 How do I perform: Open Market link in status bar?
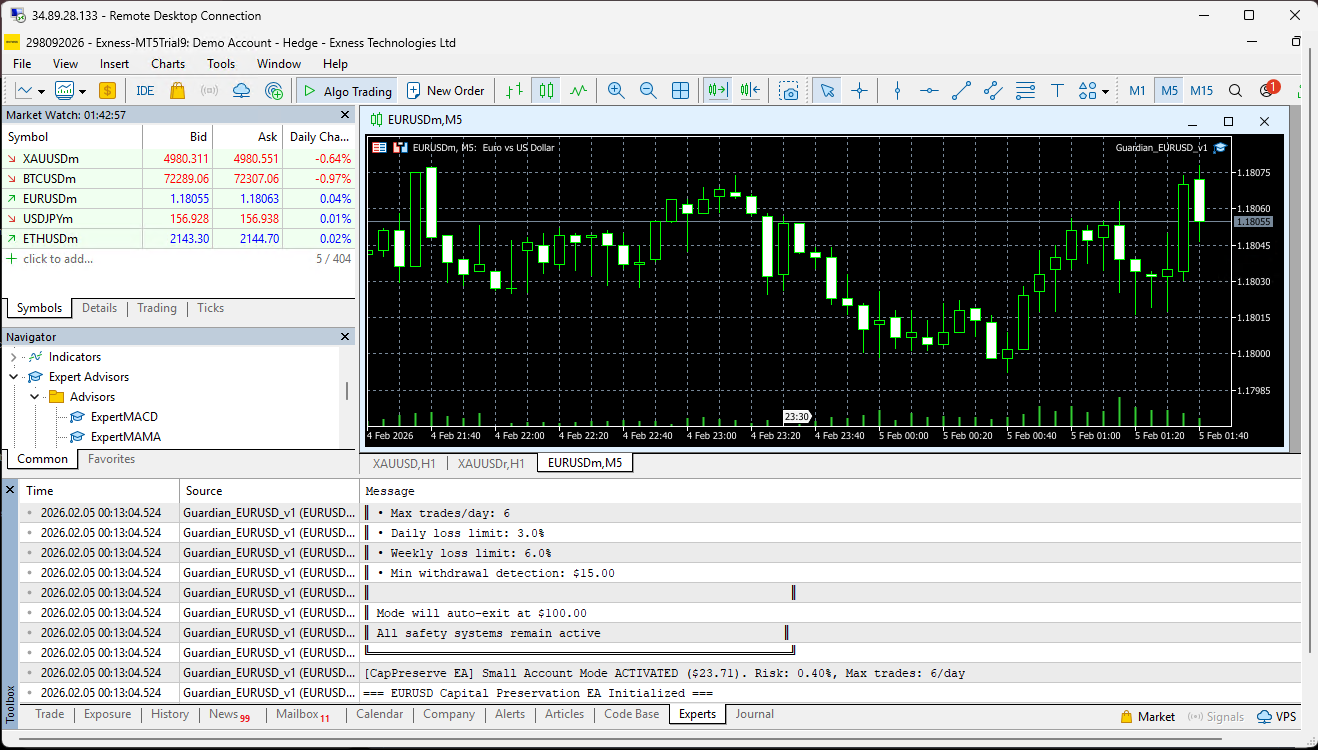pyautogui.click(x=1148, y=716)
